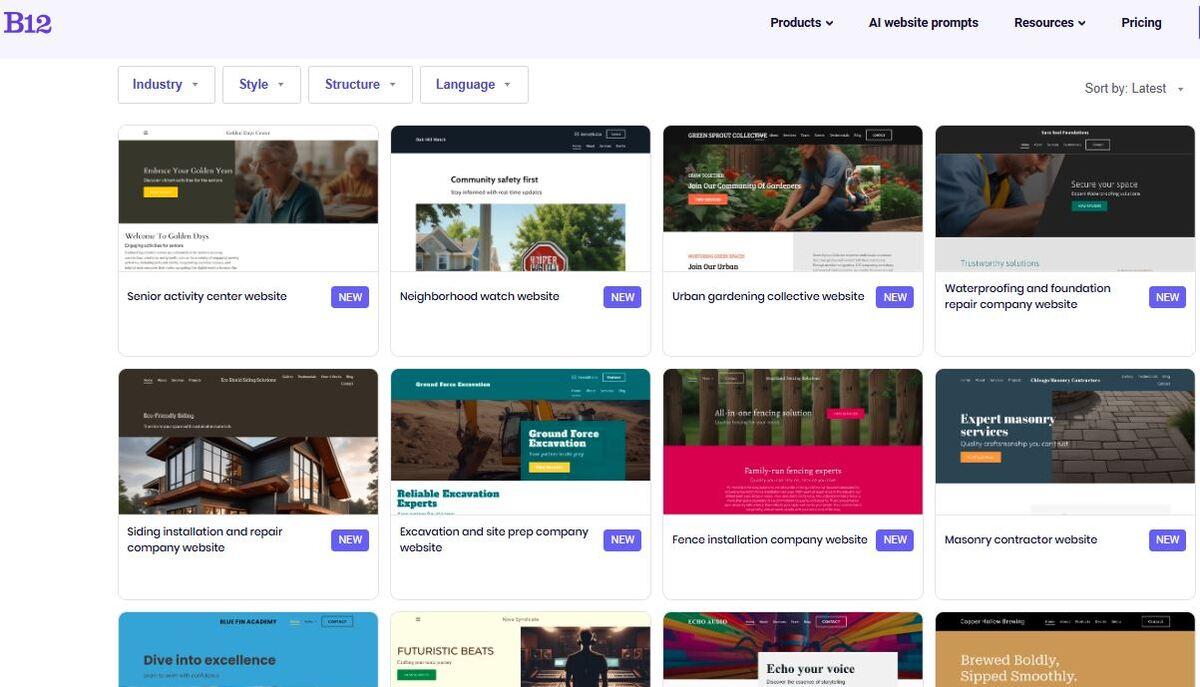Expand the Industry filter dropdown

(x=166, y=85)
